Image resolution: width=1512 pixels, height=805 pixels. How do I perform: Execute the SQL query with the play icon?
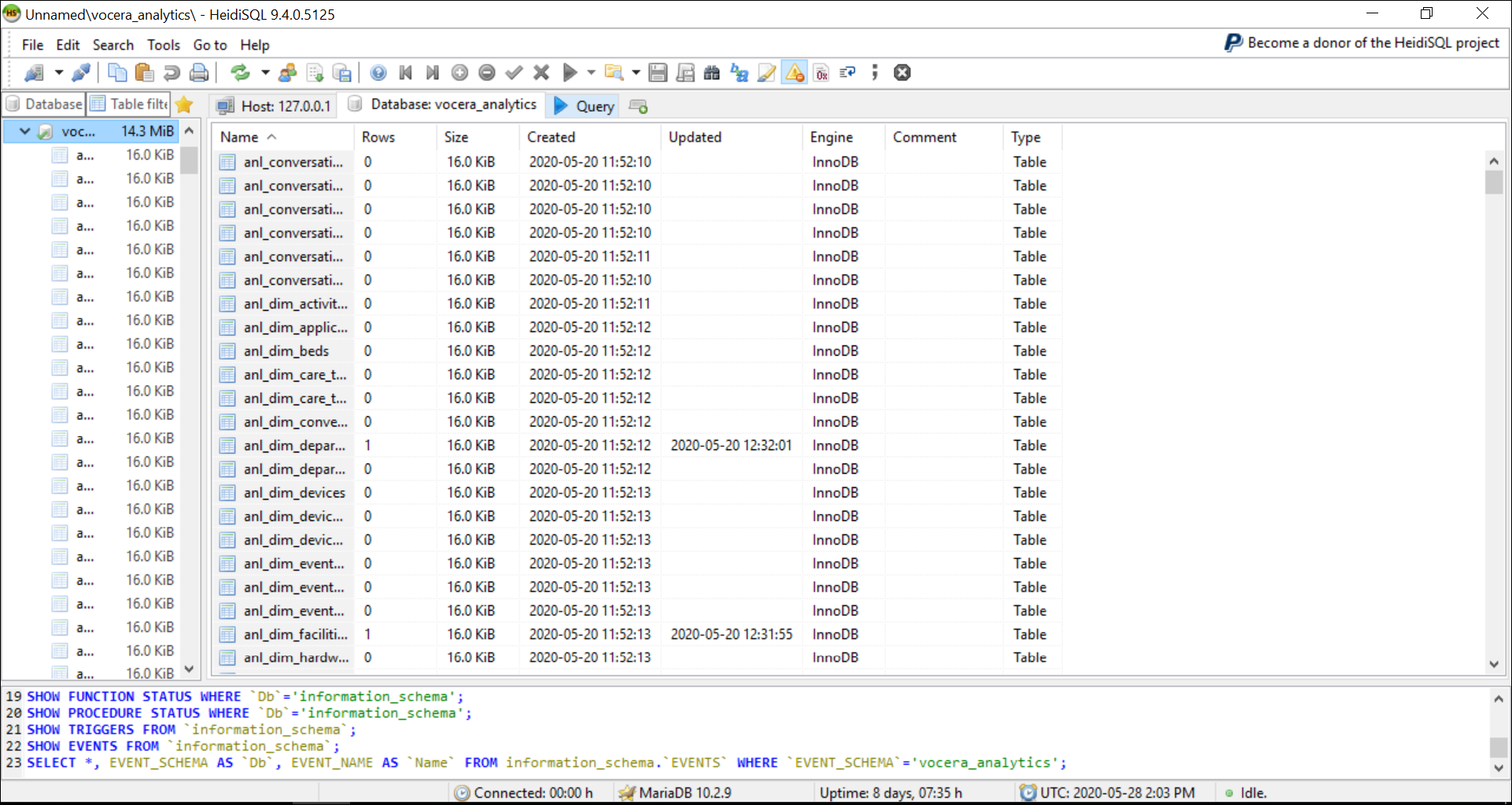point(570,72)
